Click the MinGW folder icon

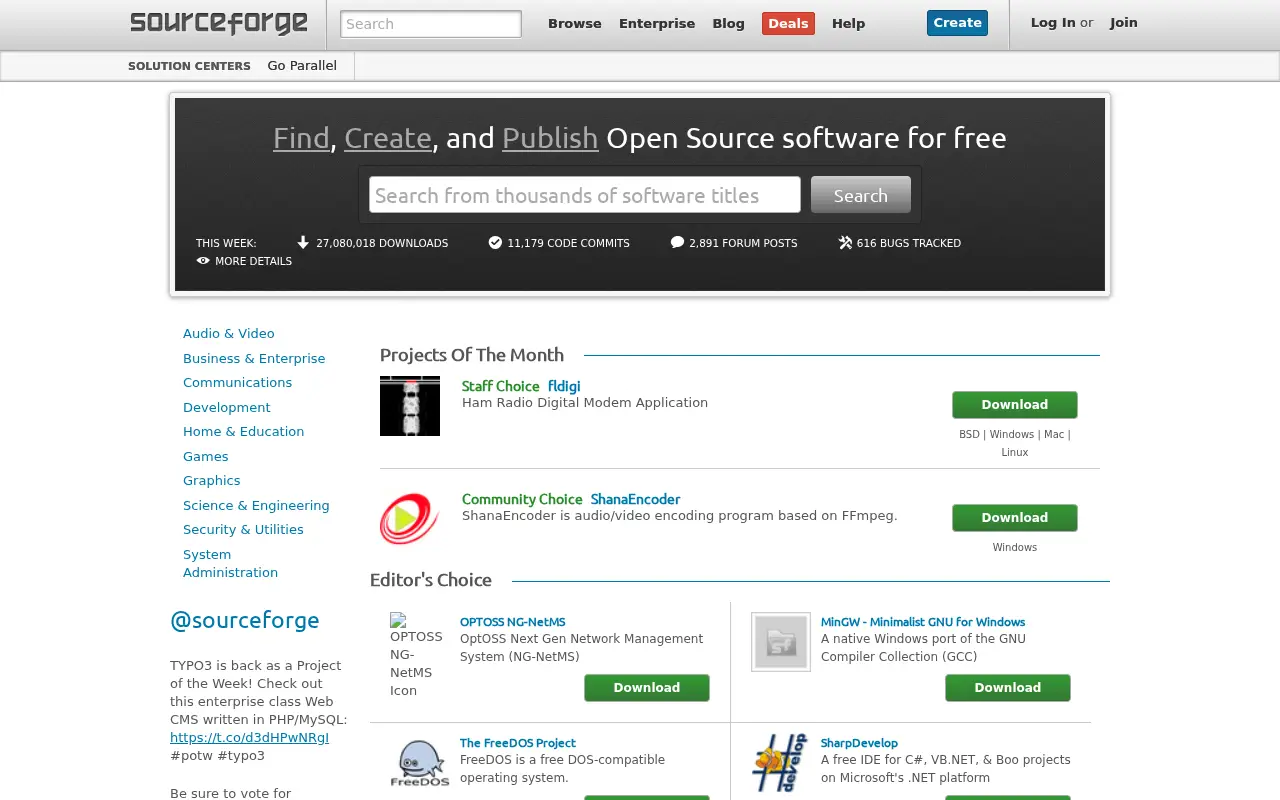[x=781, y=642]
